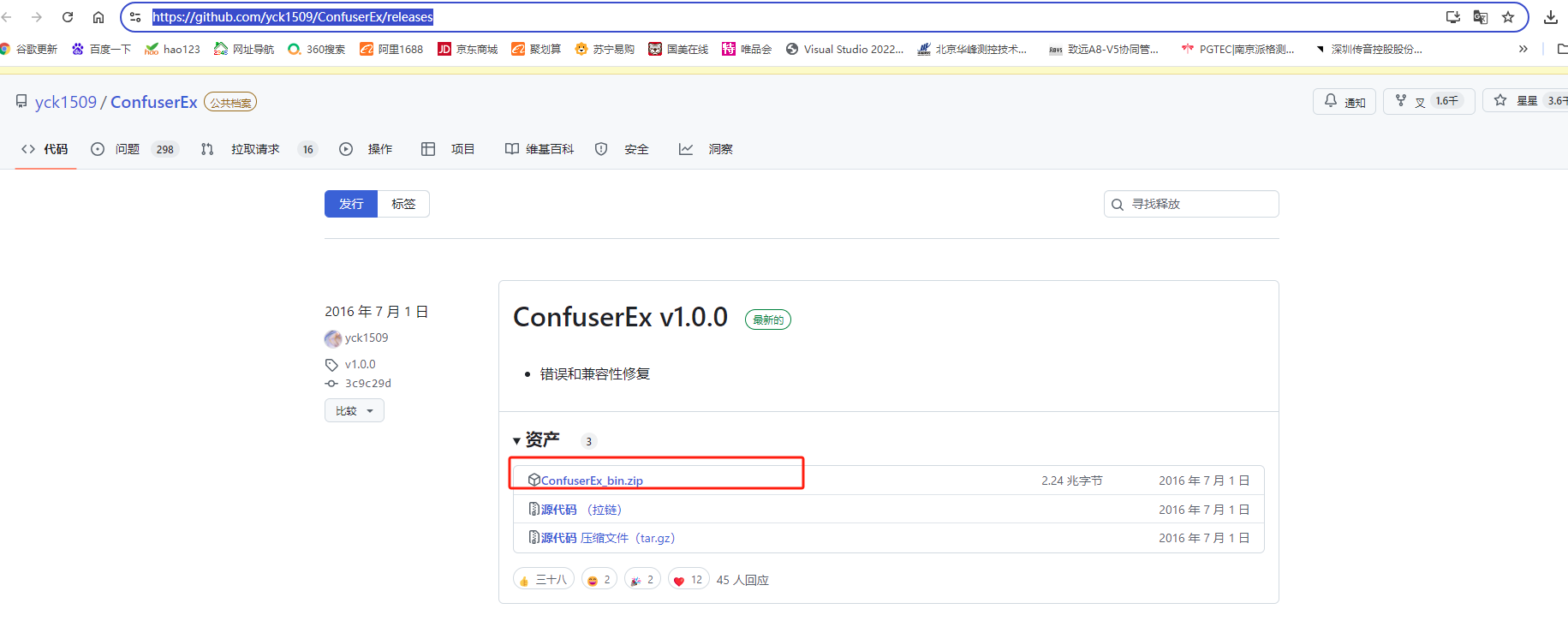Open 国美在线 bookmark
Screen dimensions: 1568x621
pyautogui.click(x=678, y=49)
